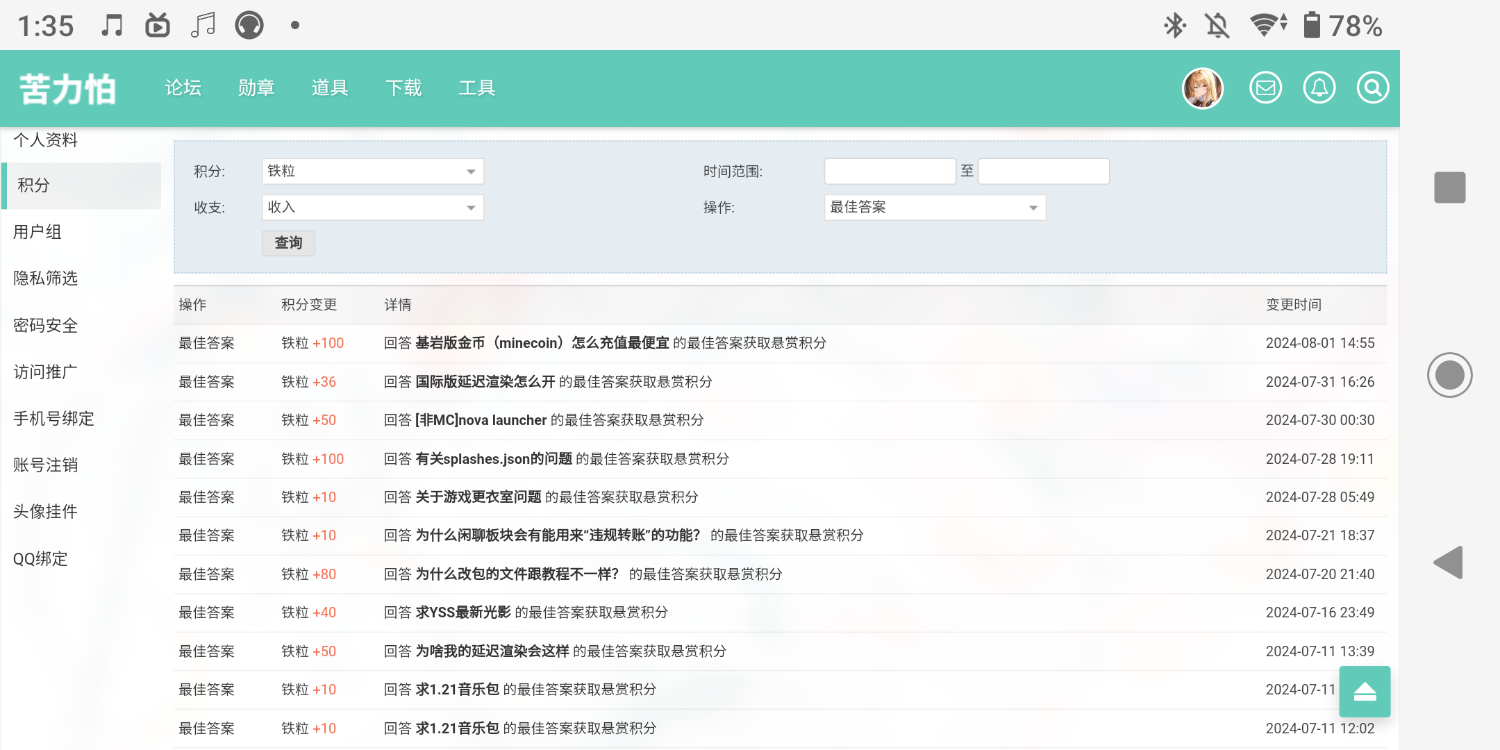Tap the Android home circle button
Viewport: 1500px width, 750px height.
(x=1450, y=375)
